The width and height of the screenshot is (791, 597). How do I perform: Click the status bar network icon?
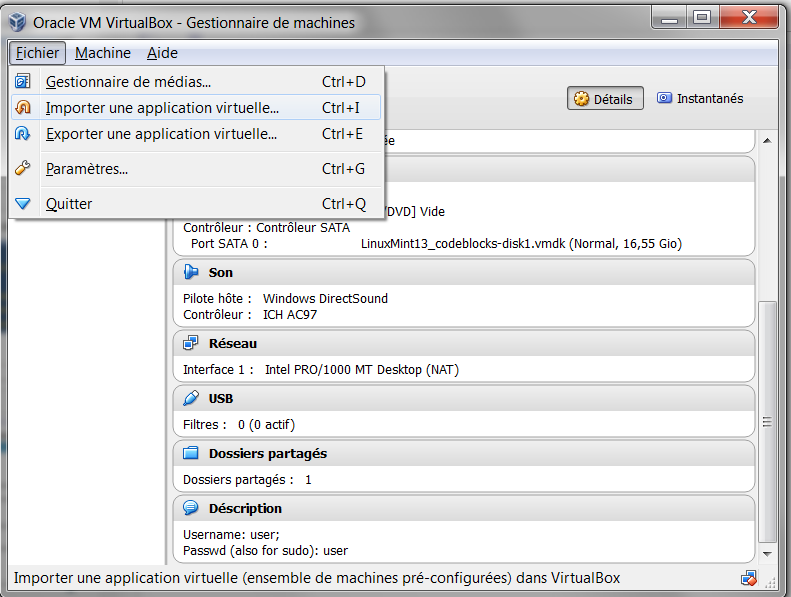click(749, 578)
